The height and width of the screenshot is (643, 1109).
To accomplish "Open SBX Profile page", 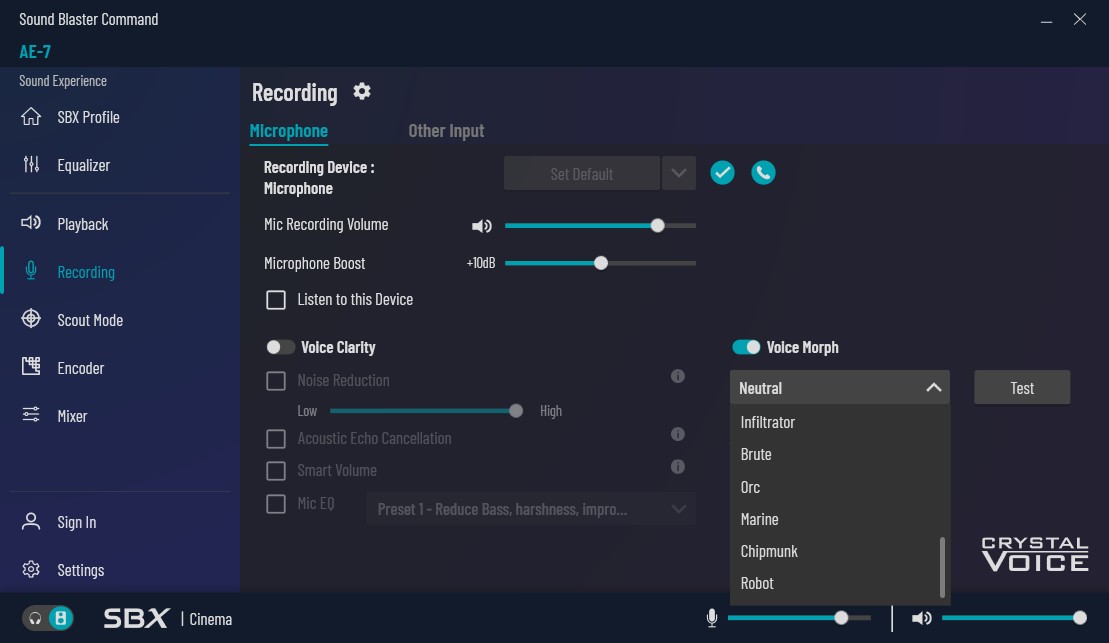I will (88, 117).
